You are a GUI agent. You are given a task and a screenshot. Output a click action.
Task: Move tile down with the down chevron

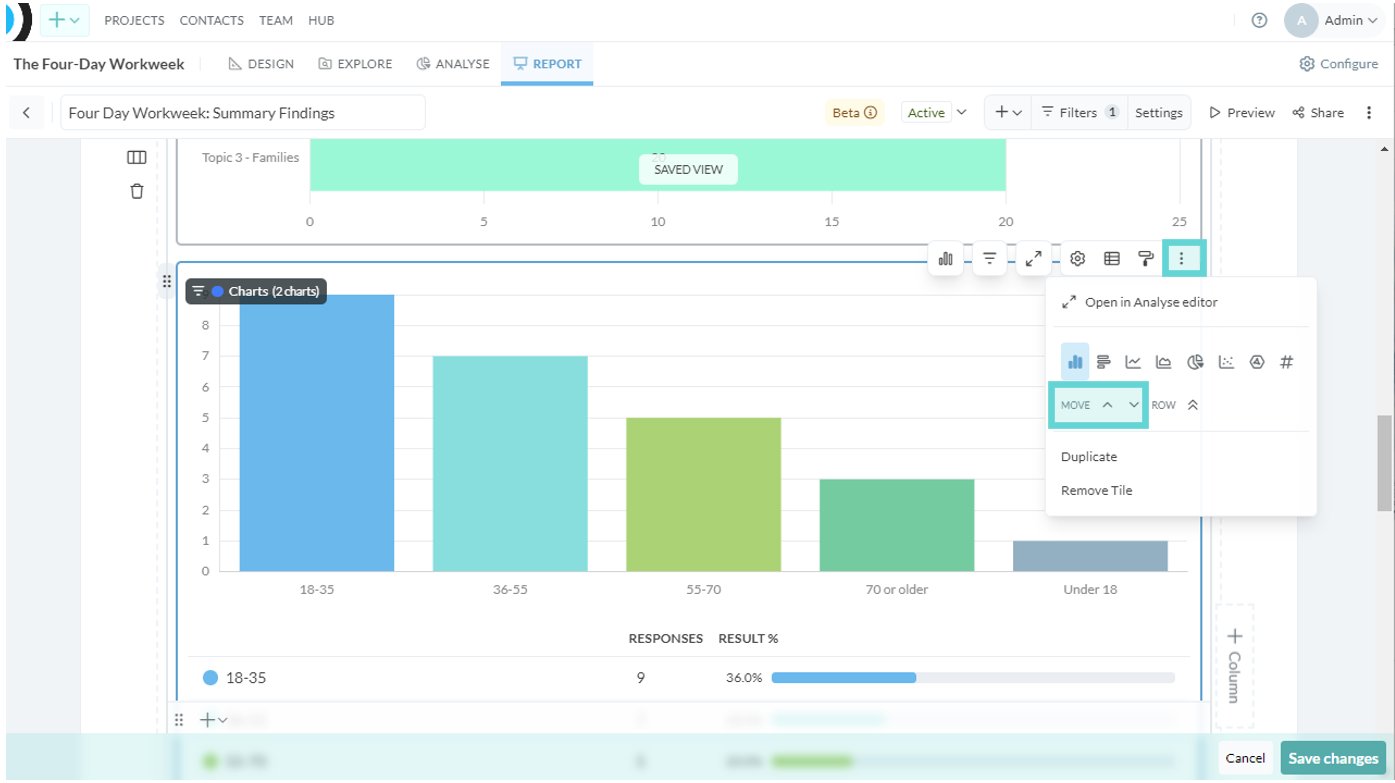(x=1134, y=405)
